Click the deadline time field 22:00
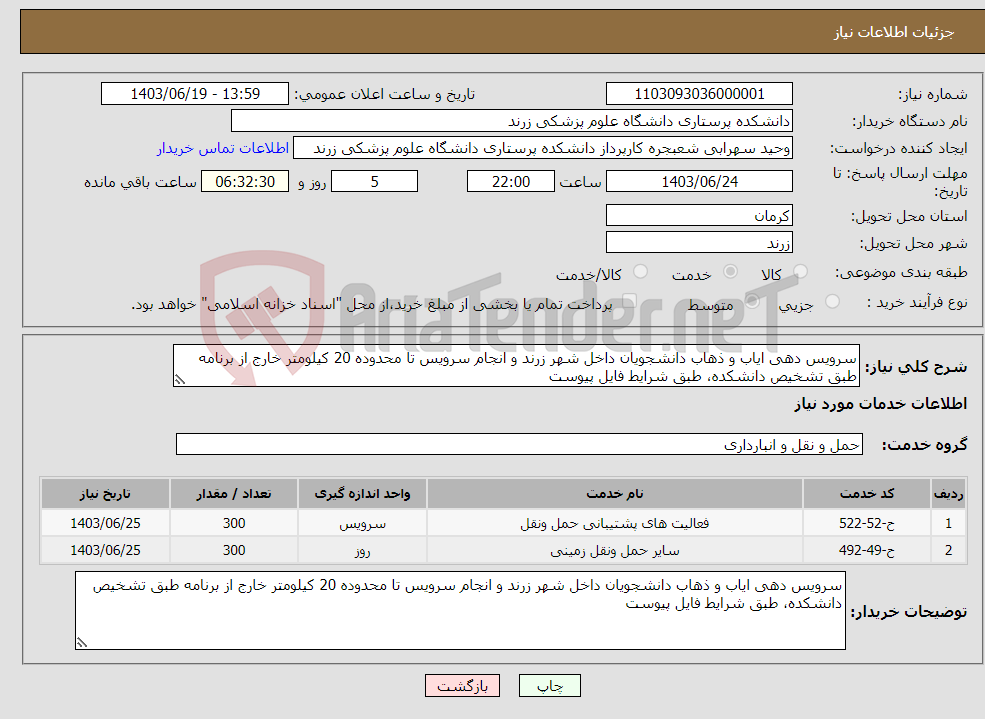The image size is (985, 719). pos(511,181)
